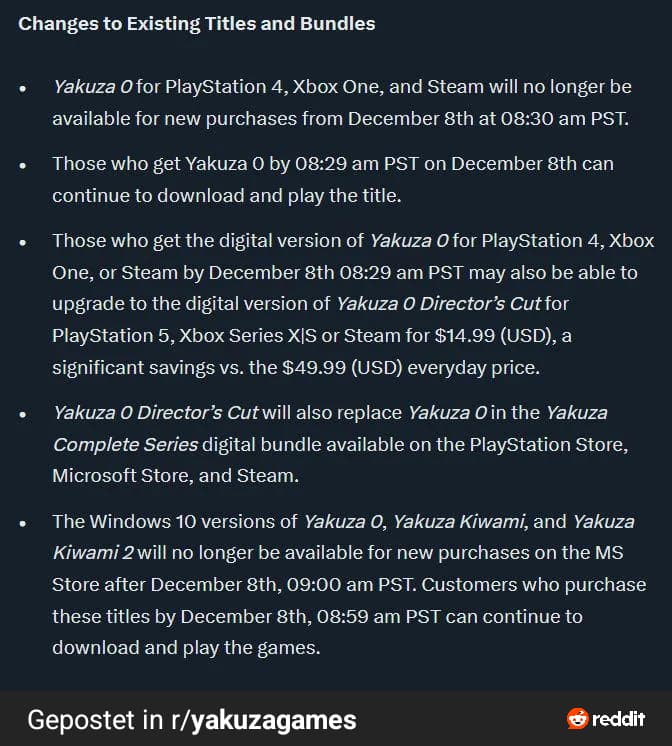
Task: Click the reddit wordmark text
Action: (x=619, y=719)
